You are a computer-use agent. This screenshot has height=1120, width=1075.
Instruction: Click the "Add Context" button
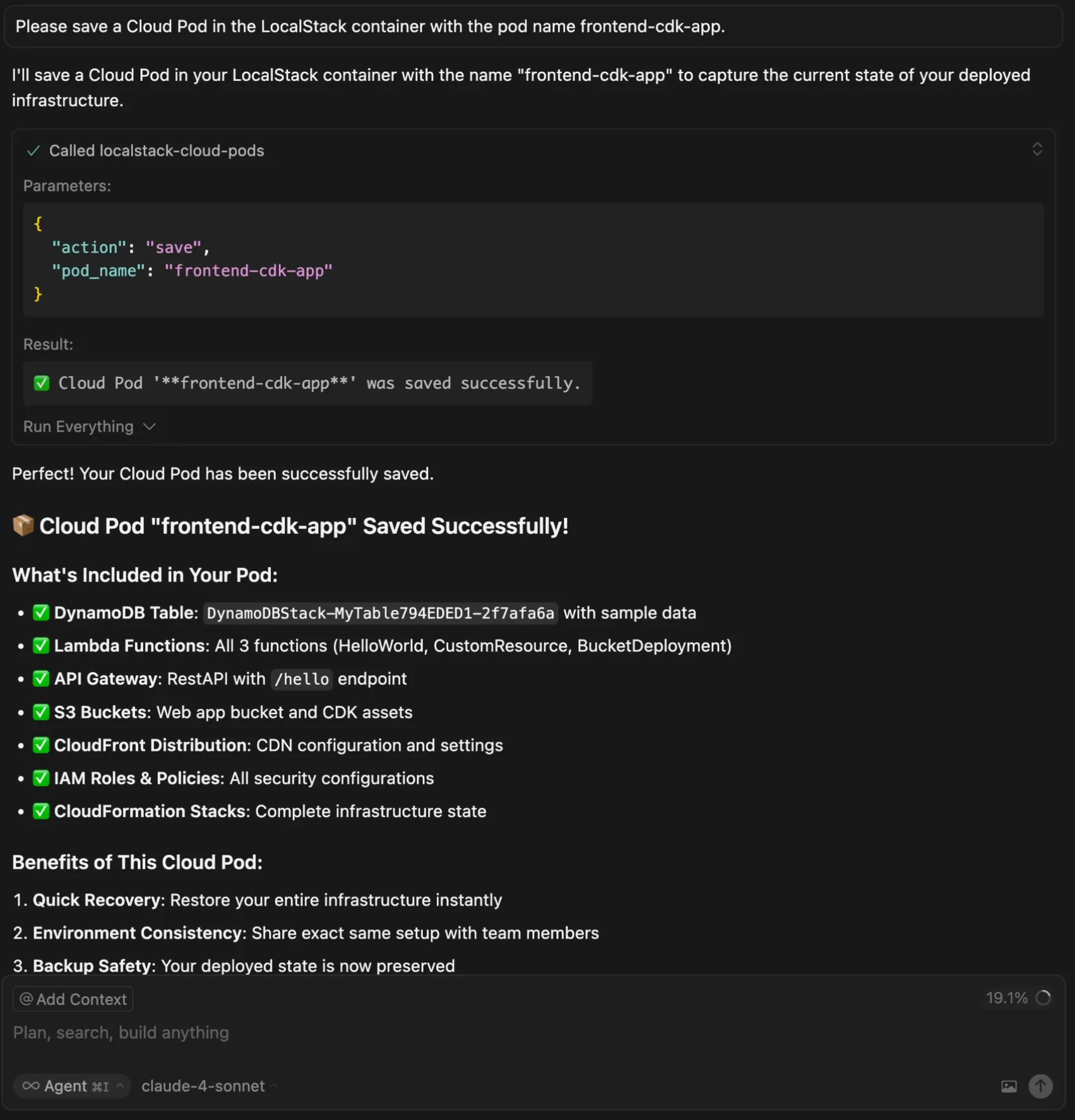pyautogui.click(x=72, y=999)
